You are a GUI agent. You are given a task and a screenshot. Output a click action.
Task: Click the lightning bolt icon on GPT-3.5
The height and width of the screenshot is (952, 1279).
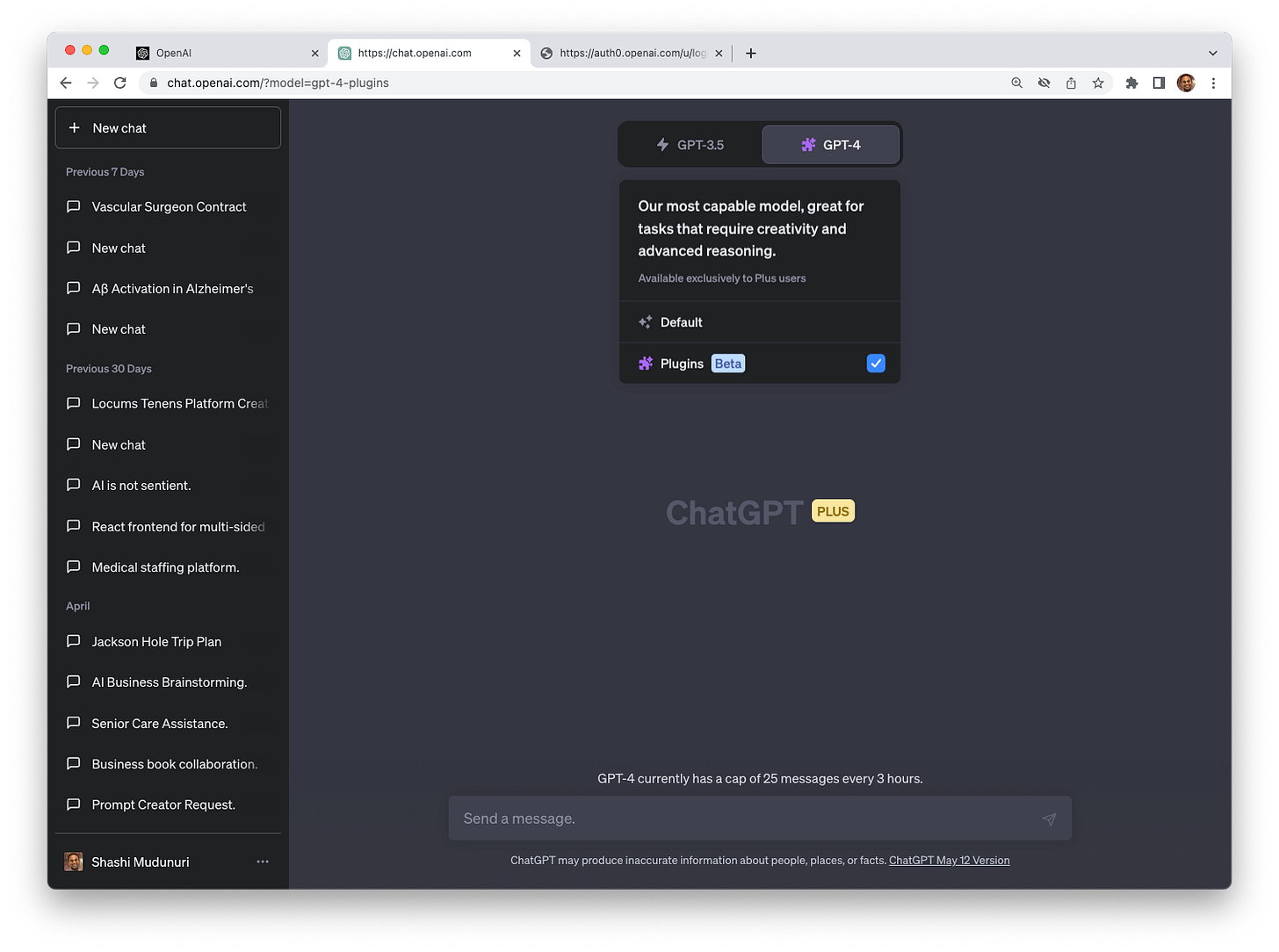[x=662, y=144]
